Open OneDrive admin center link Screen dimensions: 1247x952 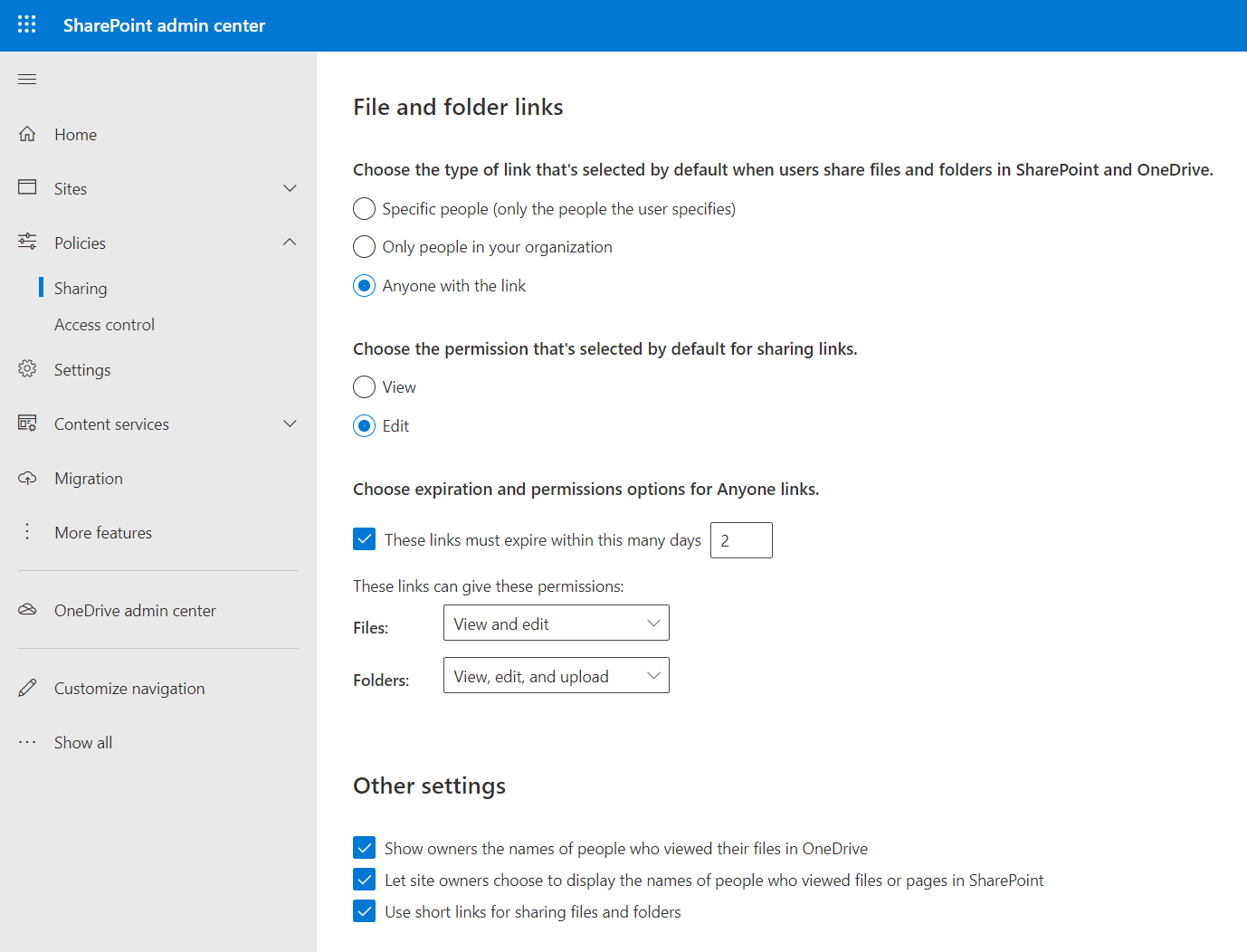[135, 611]
